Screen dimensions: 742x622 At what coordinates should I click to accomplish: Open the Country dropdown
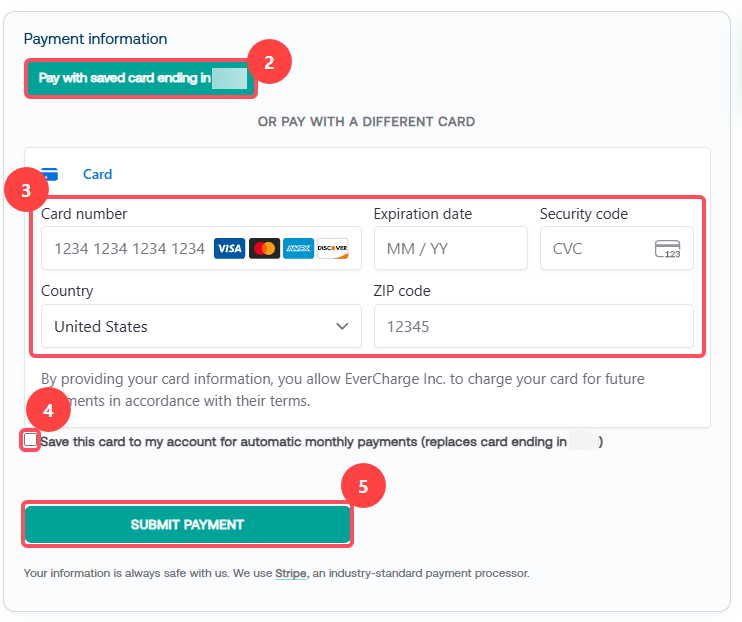point(202,326)
